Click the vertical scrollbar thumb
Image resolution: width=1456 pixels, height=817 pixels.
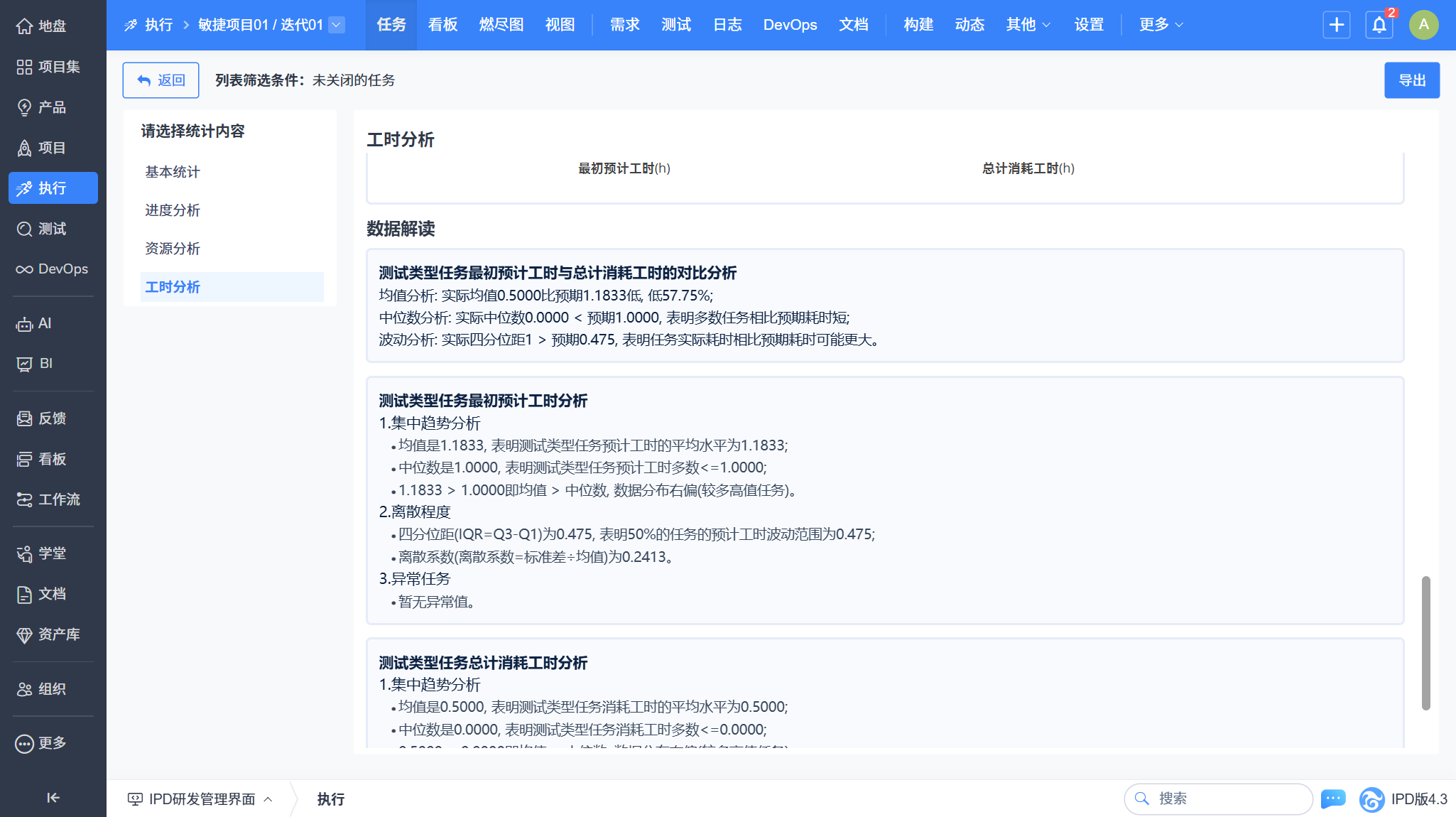click(x=1425, y=642)
